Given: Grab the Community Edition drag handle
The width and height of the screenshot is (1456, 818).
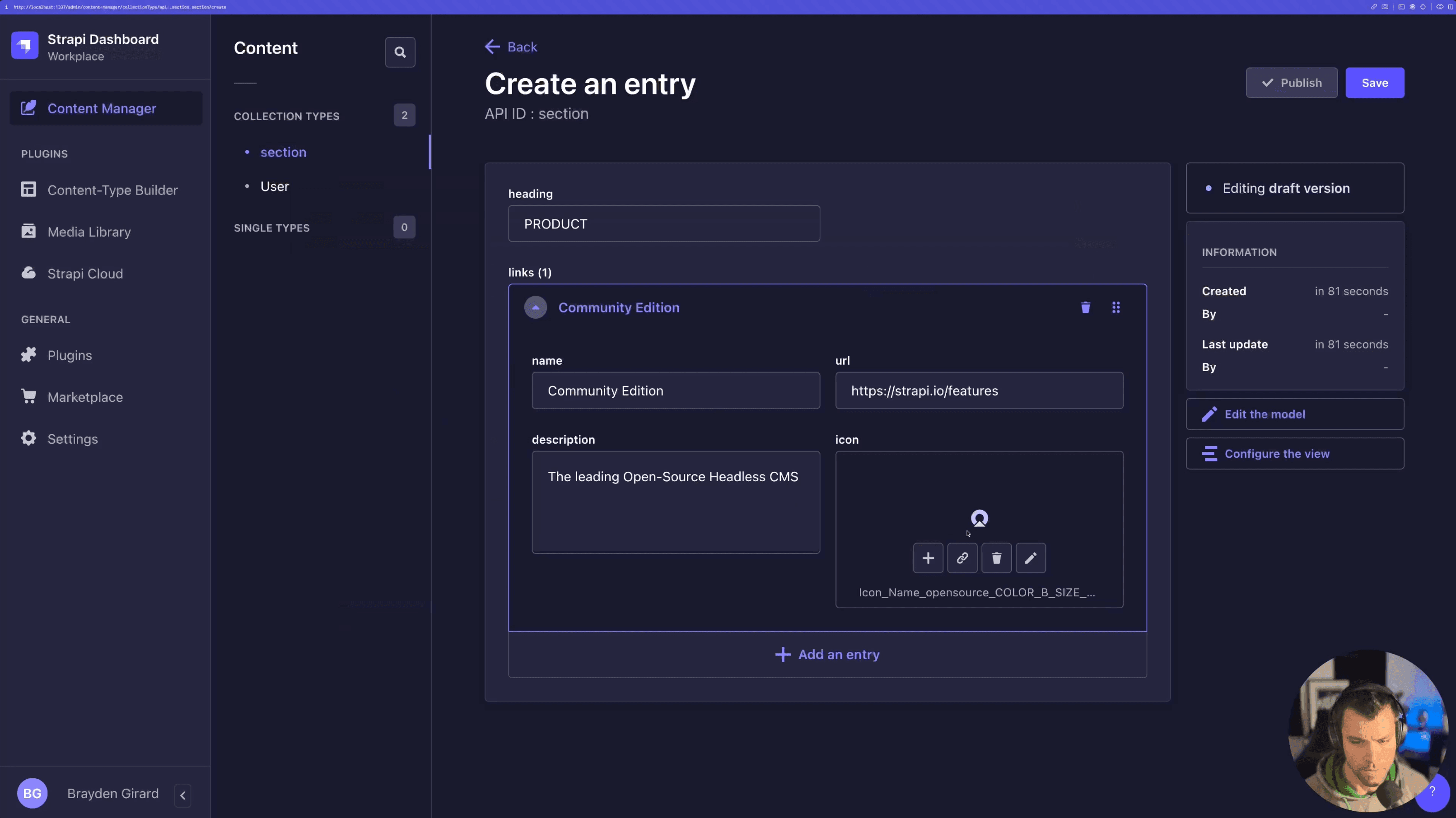Looking at the screenshot, I should [1116, 307].
